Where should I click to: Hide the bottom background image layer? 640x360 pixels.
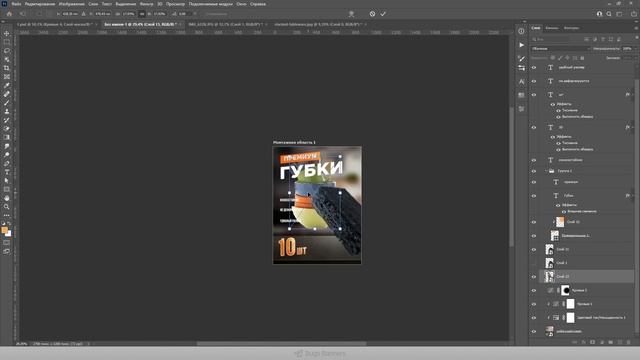pyautogui.click(x=534, y=331)
